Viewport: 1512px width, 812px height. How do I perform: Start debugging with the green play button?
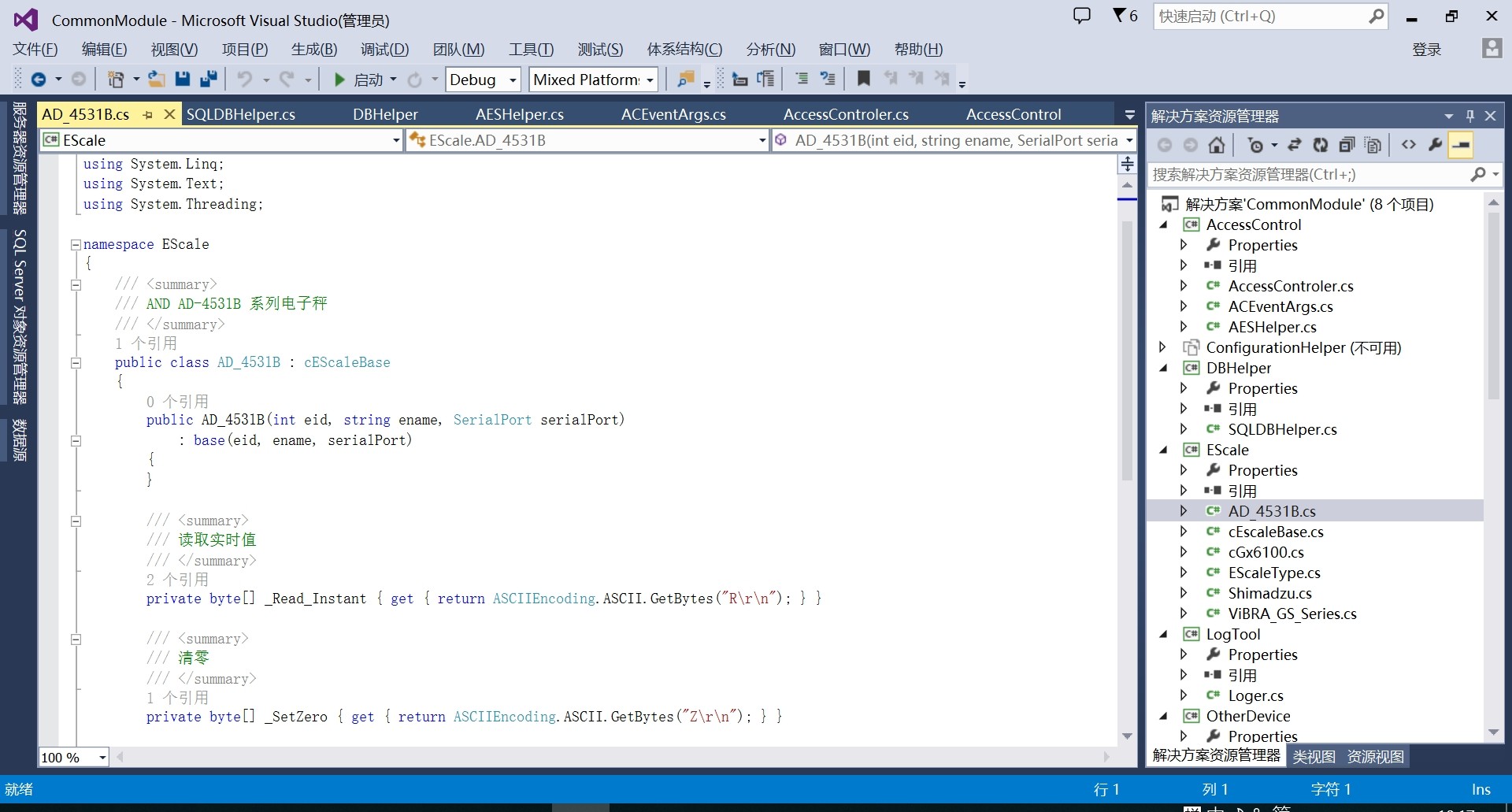pos(339,80)
